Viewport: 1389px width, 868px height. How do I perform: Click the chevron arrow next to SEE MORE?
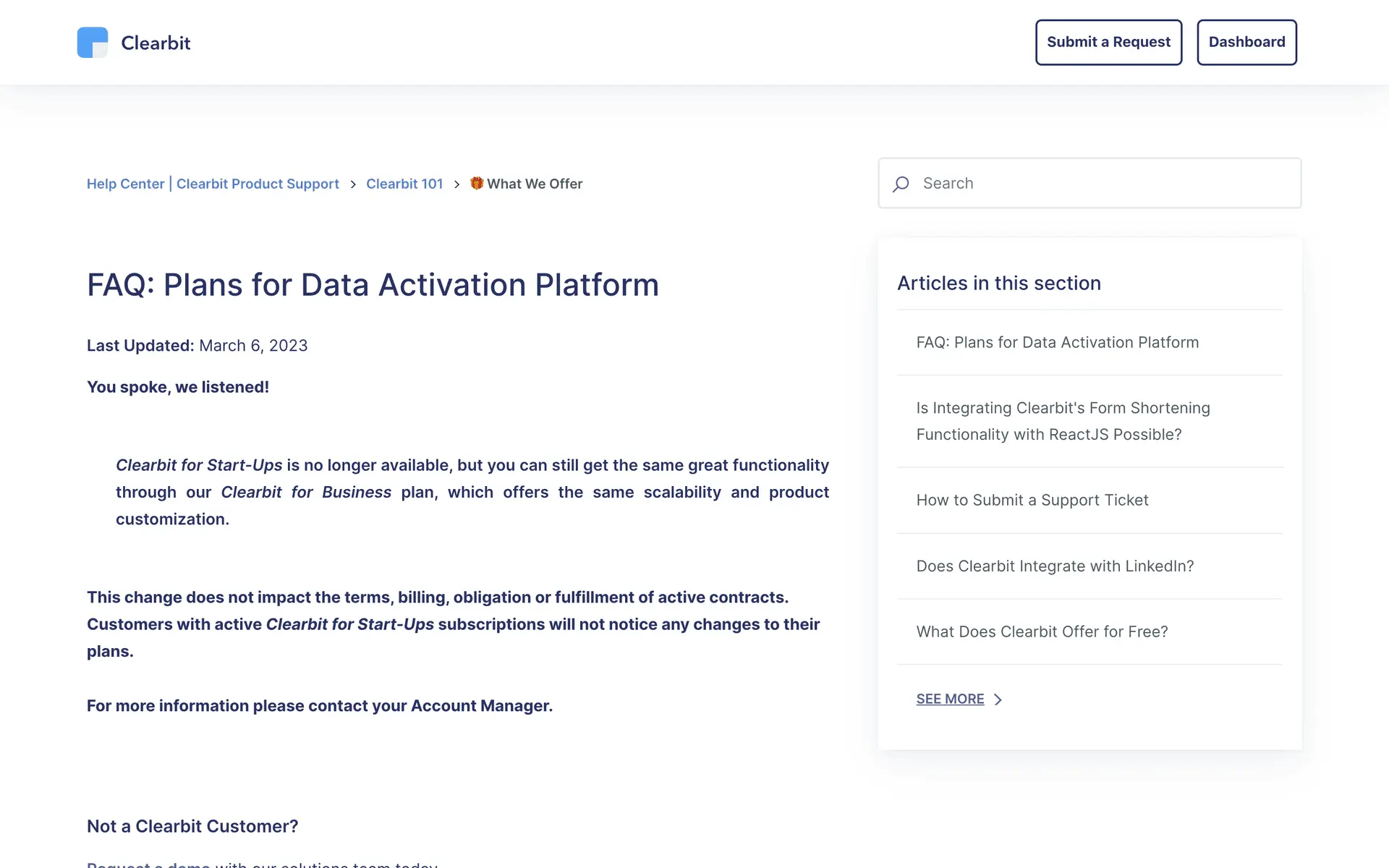click(x=998, y=699)
